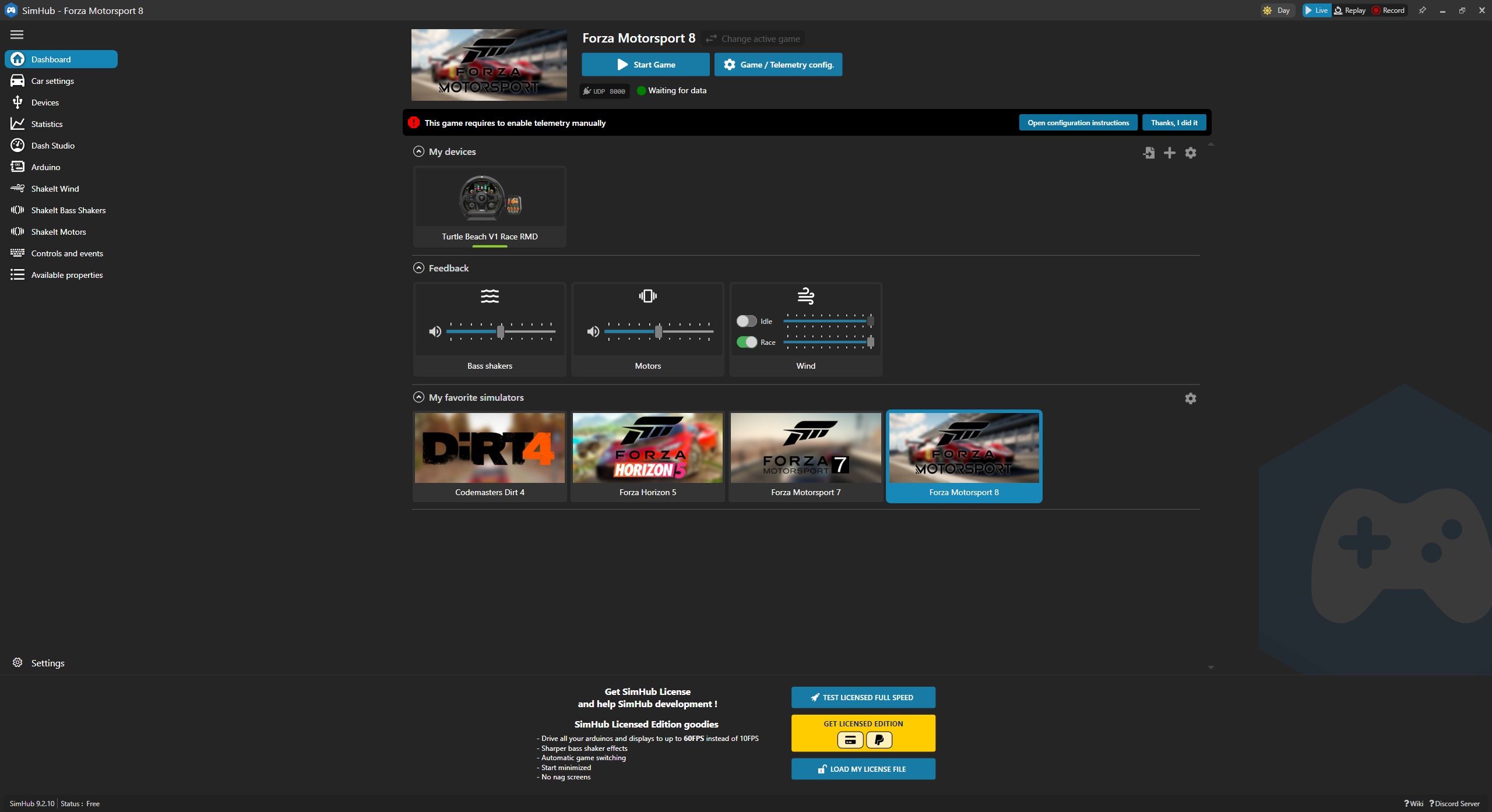Click Change active game
Image resolution: width=1492 pixels, height=812 pixels.
pyautogui.click(x=753, y=38)
